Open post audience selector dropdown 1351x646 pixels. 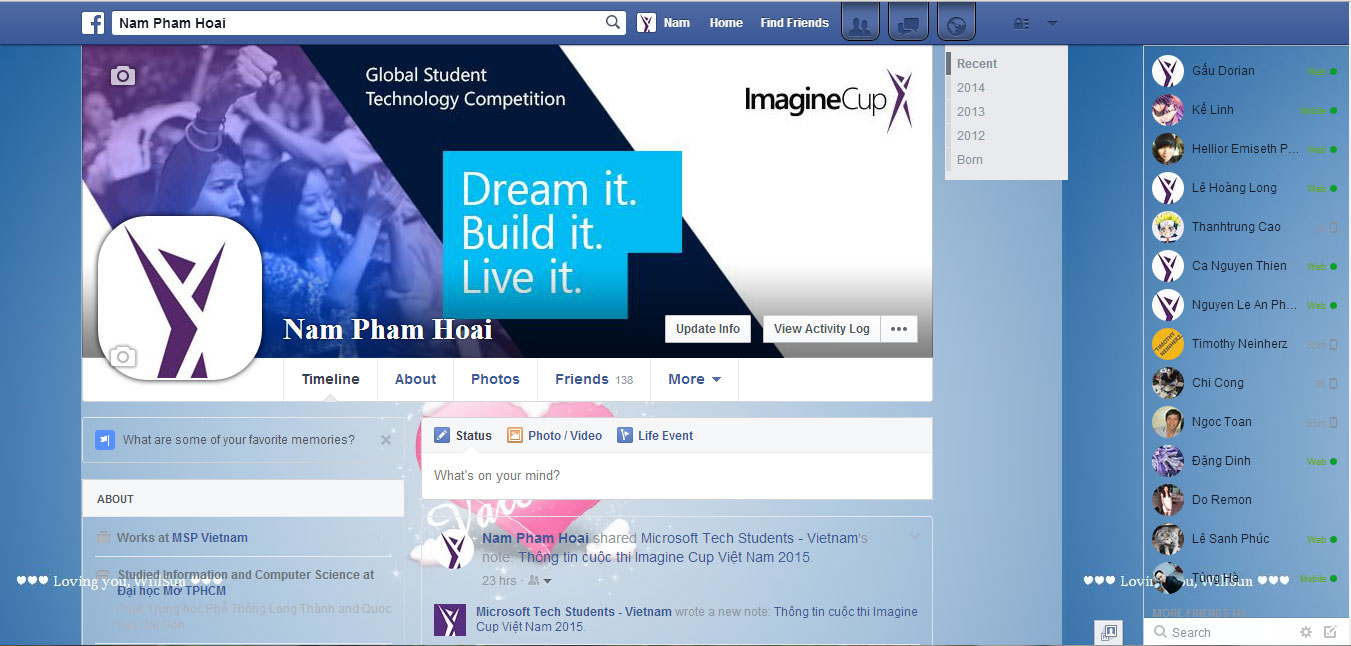(540, 581)
